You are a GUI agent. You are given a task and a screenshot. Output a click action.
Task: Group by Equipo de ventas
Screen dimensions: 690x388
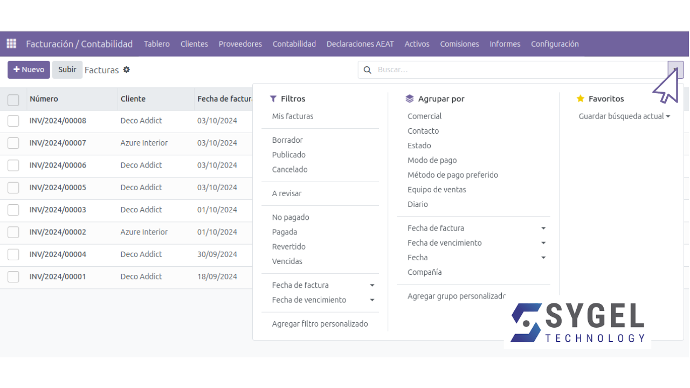pos(437,190)
